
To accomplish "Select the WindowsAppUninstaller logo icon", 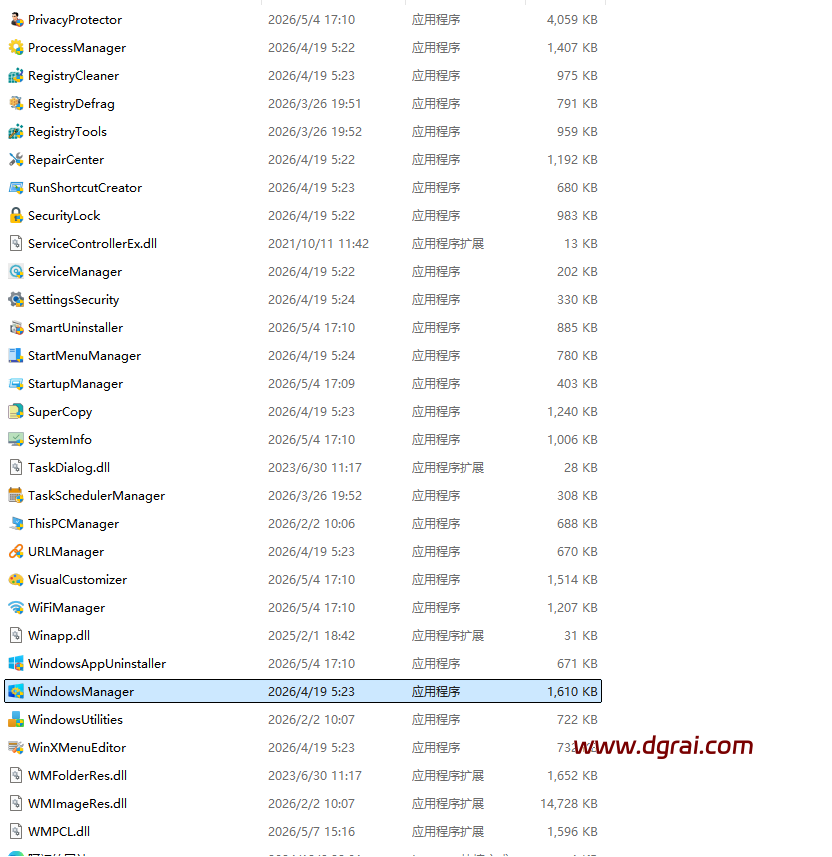I will (x=16, y=664).
